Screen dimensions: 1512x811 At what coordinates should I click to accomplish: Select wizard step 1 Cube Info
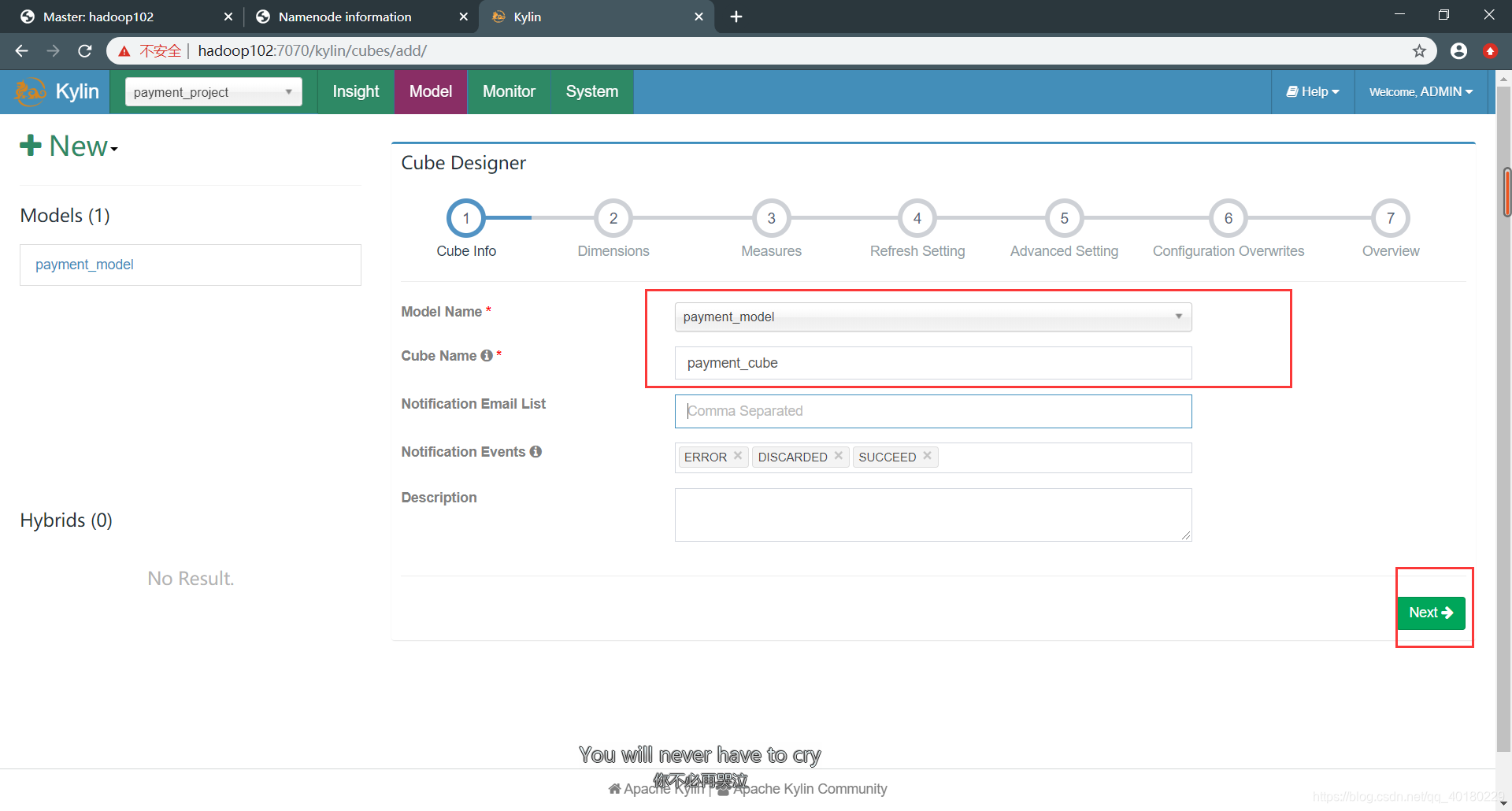(x=466, y=218)
